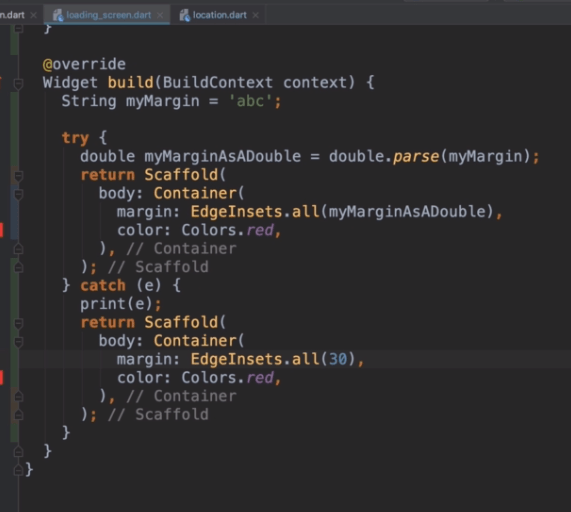Click the @override annotation
Screen dimensions: 571x512
[84, 64]
